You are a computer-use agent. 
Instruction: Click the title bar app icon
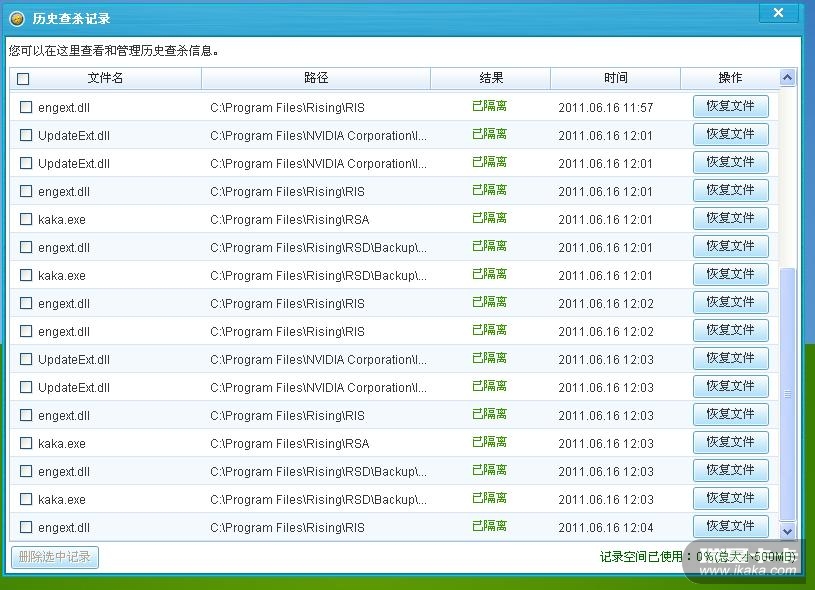coord(17,19)
